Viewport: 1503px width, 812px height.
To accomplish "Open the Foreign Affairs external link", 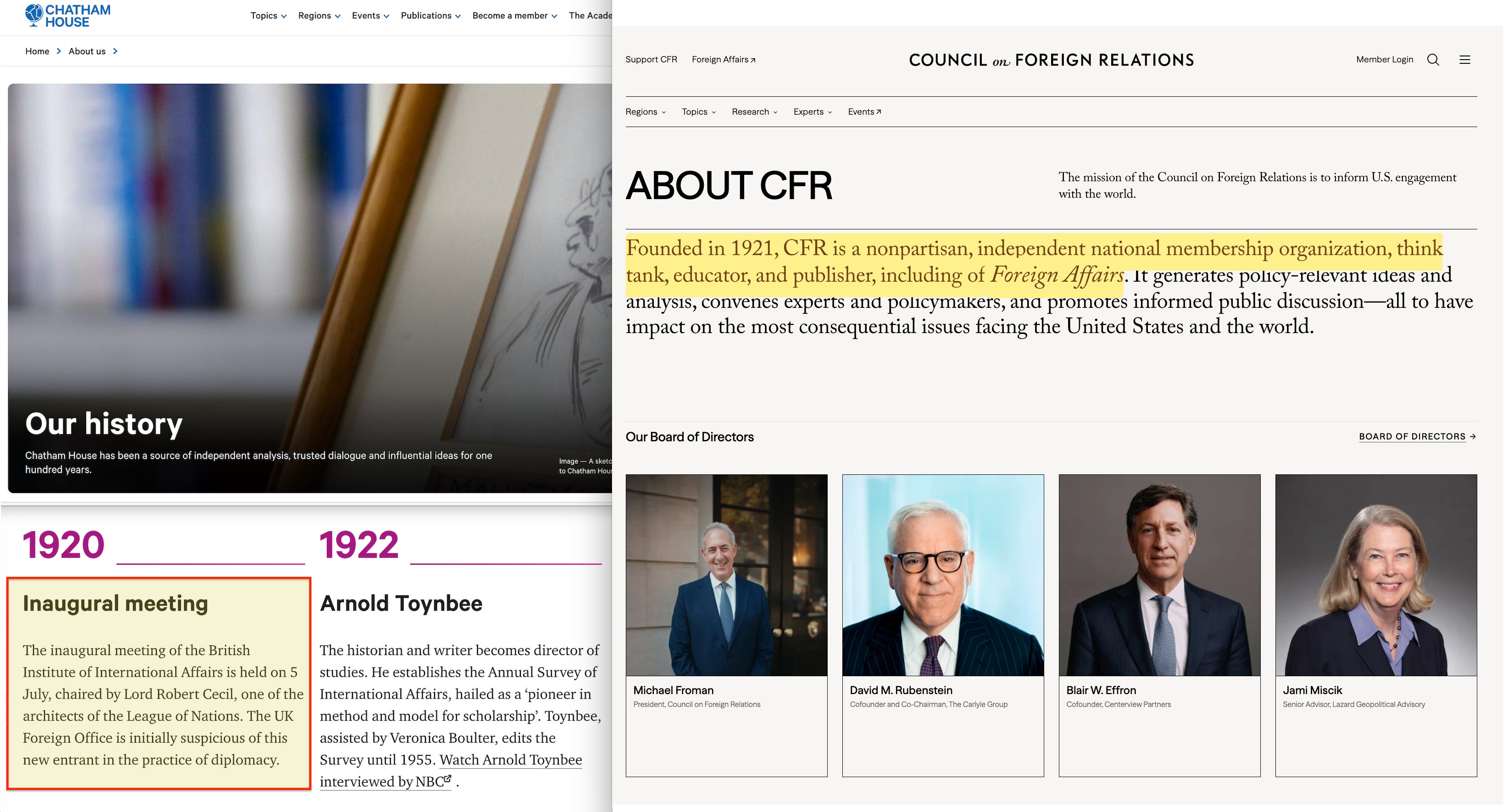I will click(x=724, y=60).
